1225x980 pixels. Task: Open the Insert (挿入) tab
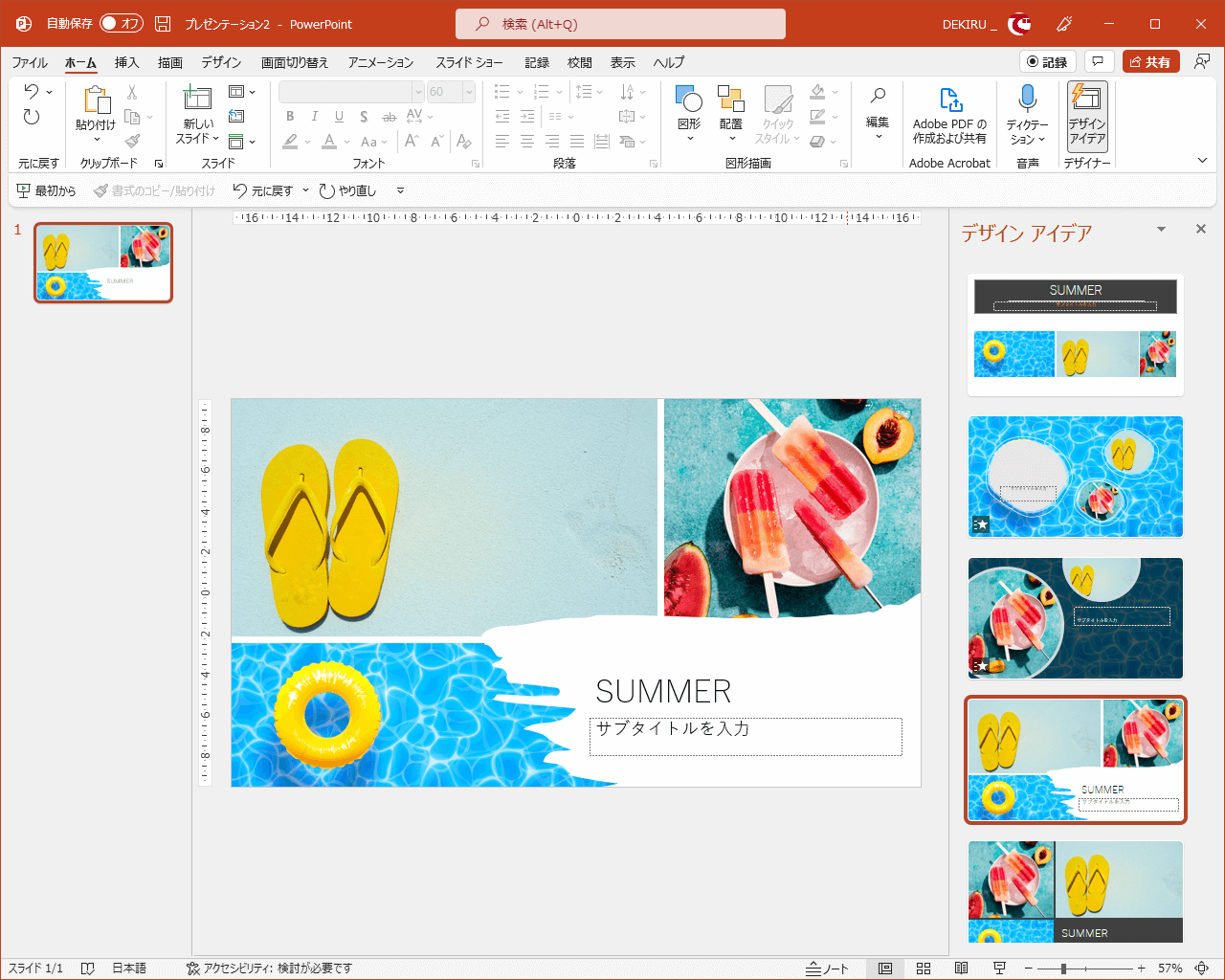click(126, 62)
